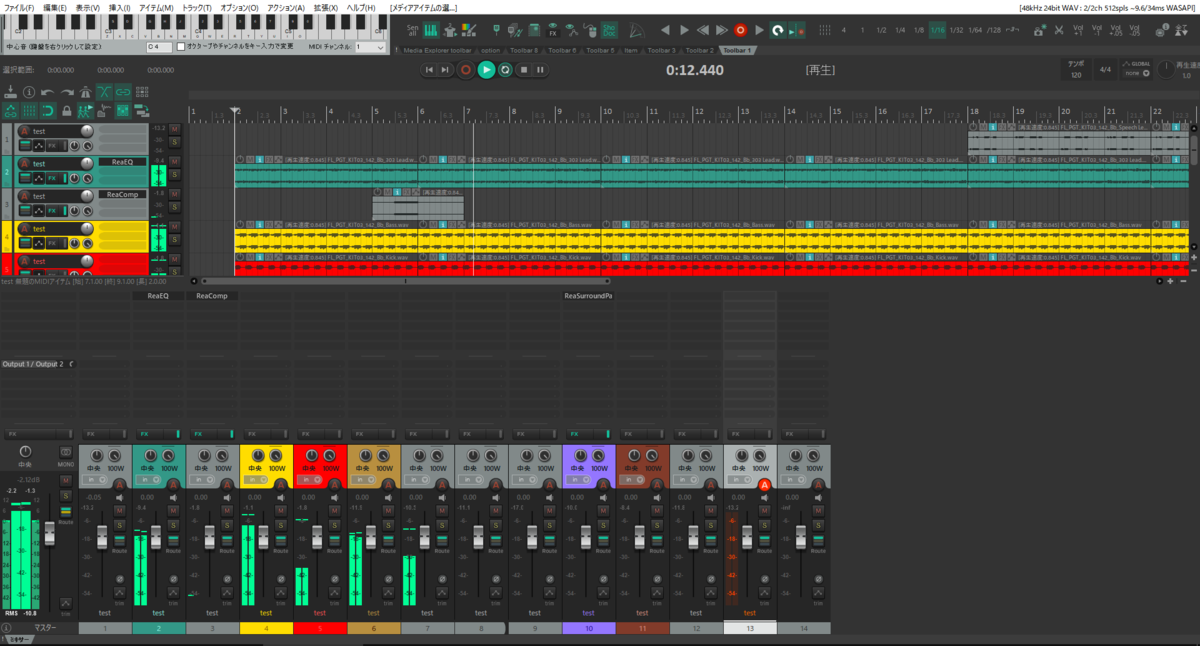Enable the octave/channel key input checkbox
Viewport: 1200px width, 646px height.
181,47
